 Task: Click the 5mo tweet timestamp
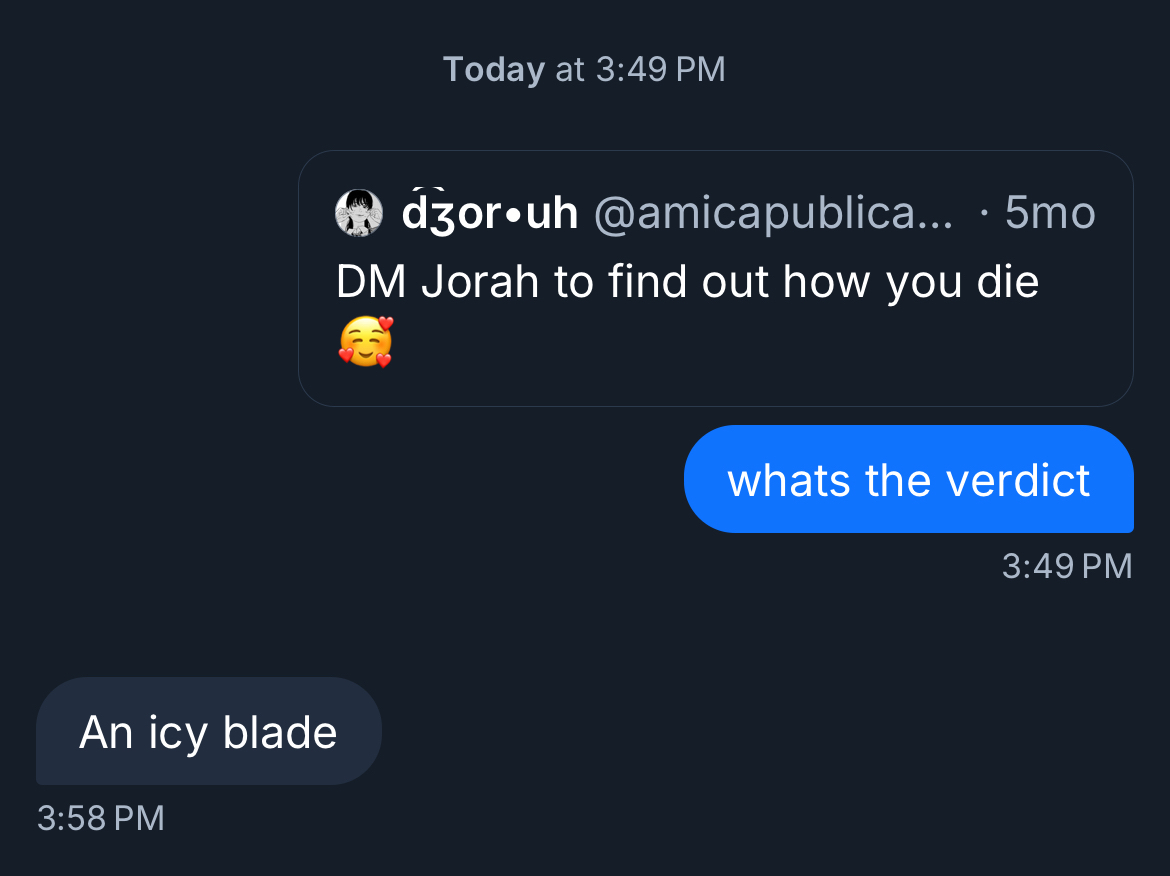tap(1050, 213)
